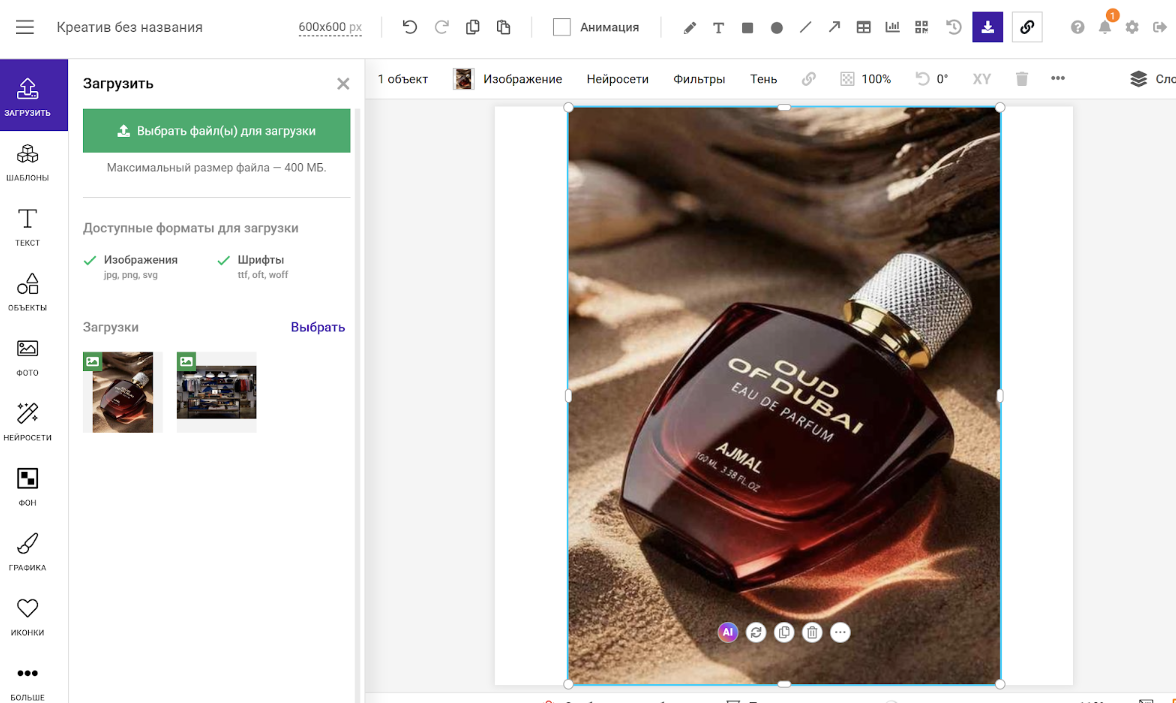Enable the Анимация checkbox

tap(562, 27)
